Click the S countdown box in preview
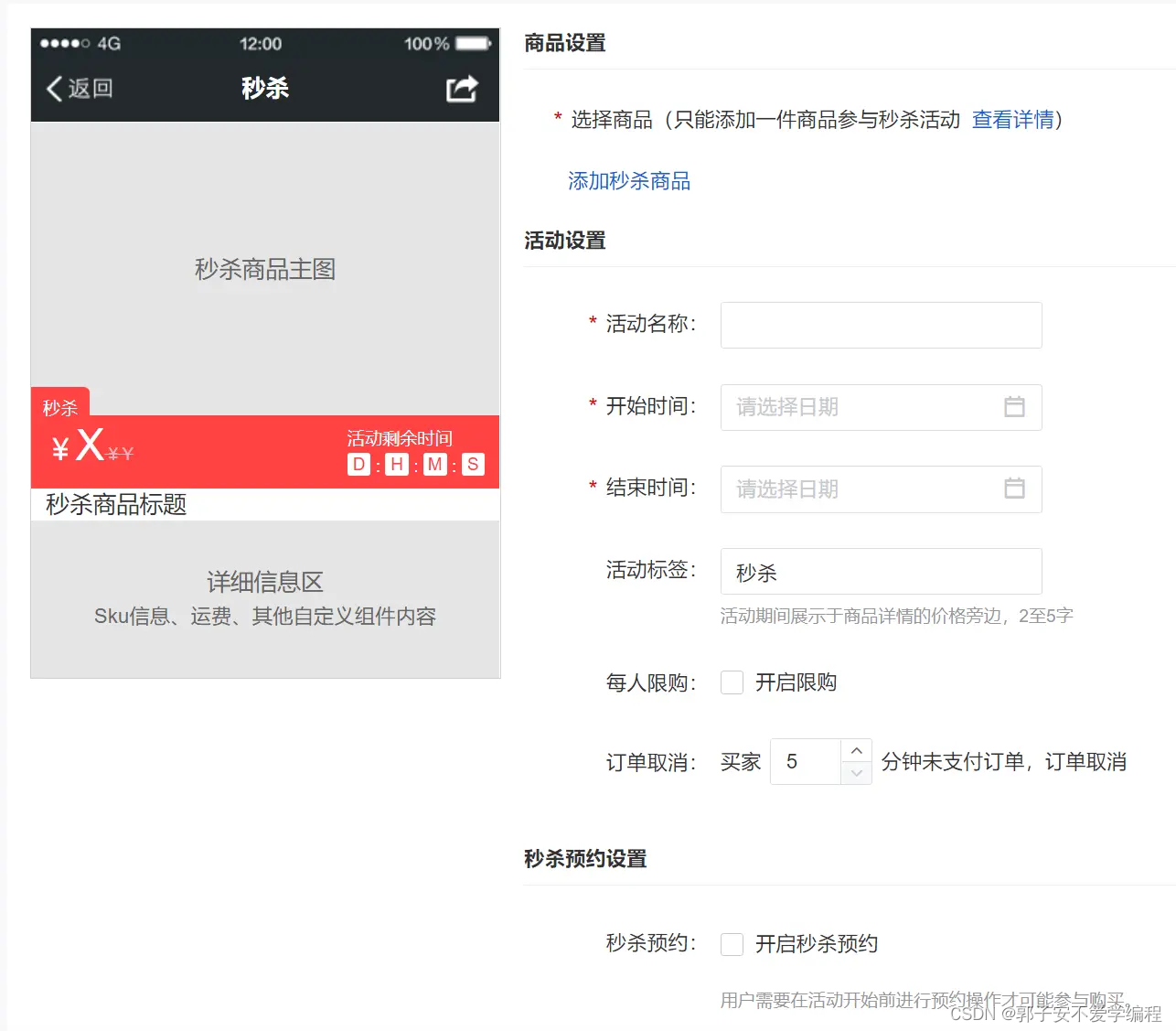 coord(473,465)
